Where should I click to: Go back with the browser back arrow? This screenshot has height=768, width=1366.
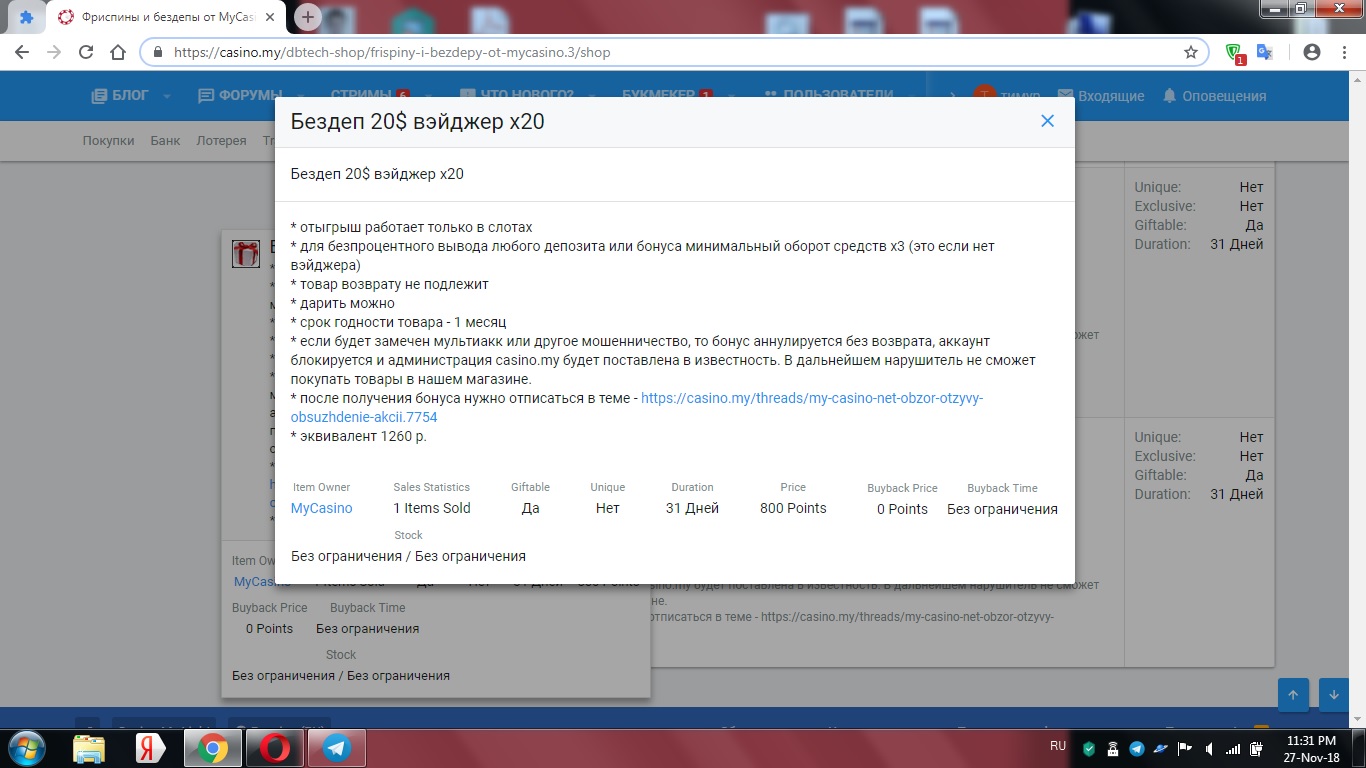tap(22, 52)
